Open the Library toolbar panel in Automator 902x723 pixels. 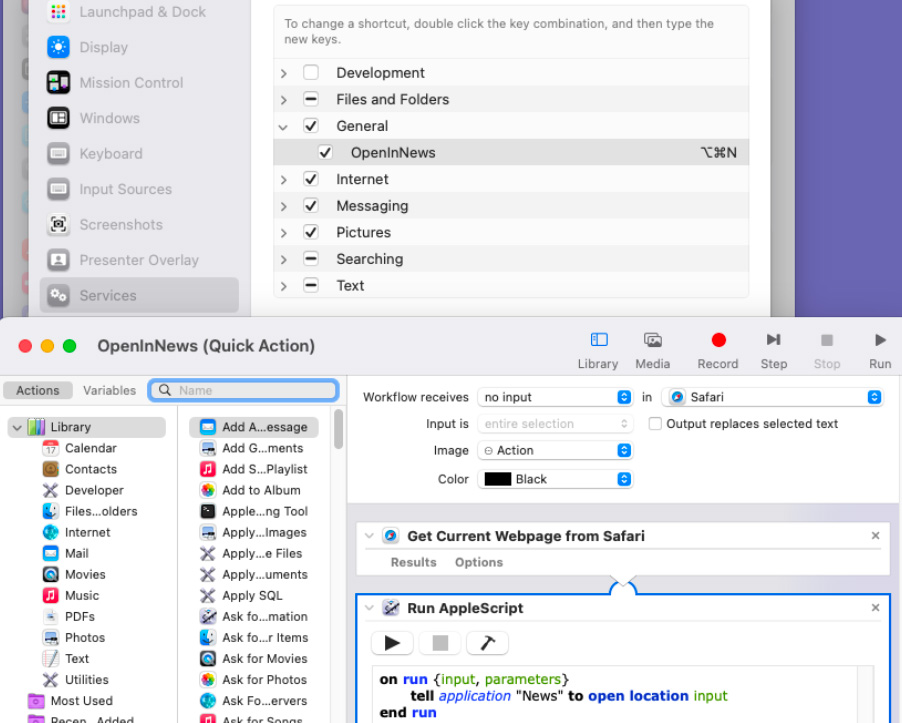pos(598,350)
